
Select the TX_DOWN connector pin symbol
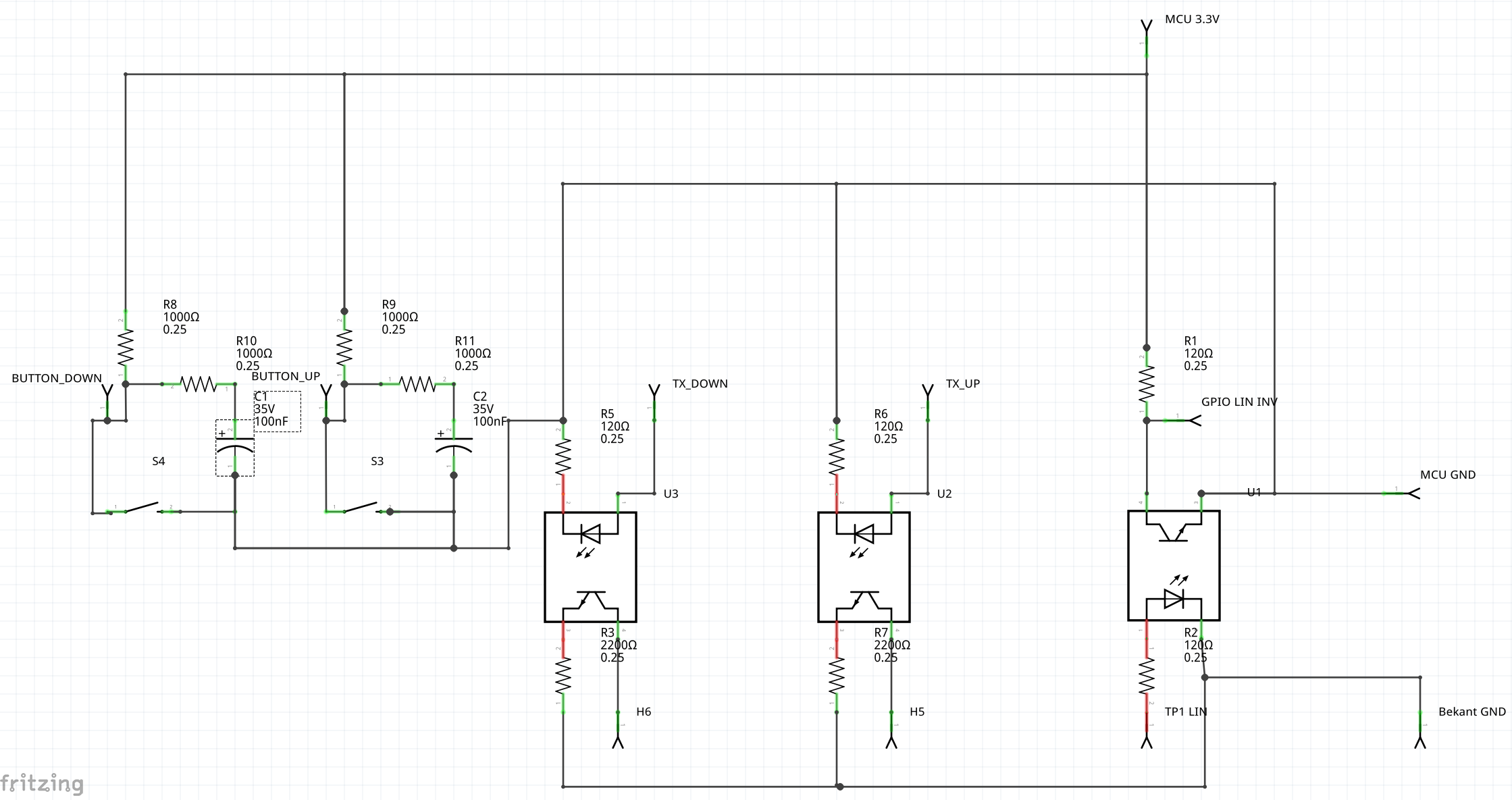[654, 402]
